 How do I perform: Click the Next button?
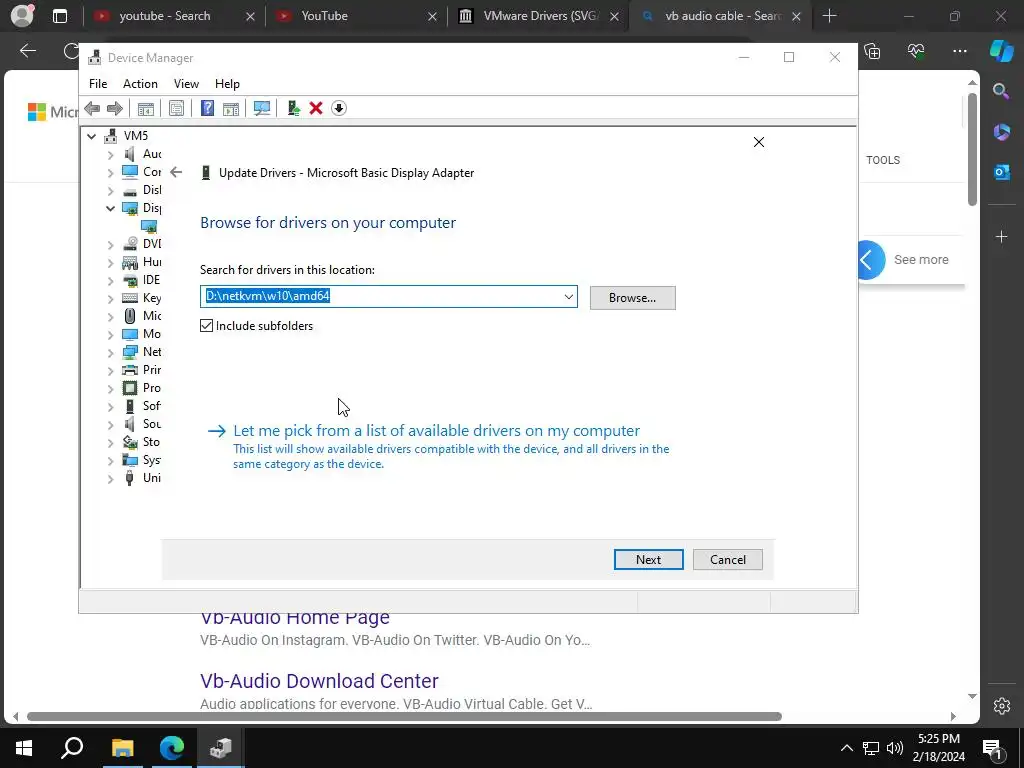coord(648,560)
